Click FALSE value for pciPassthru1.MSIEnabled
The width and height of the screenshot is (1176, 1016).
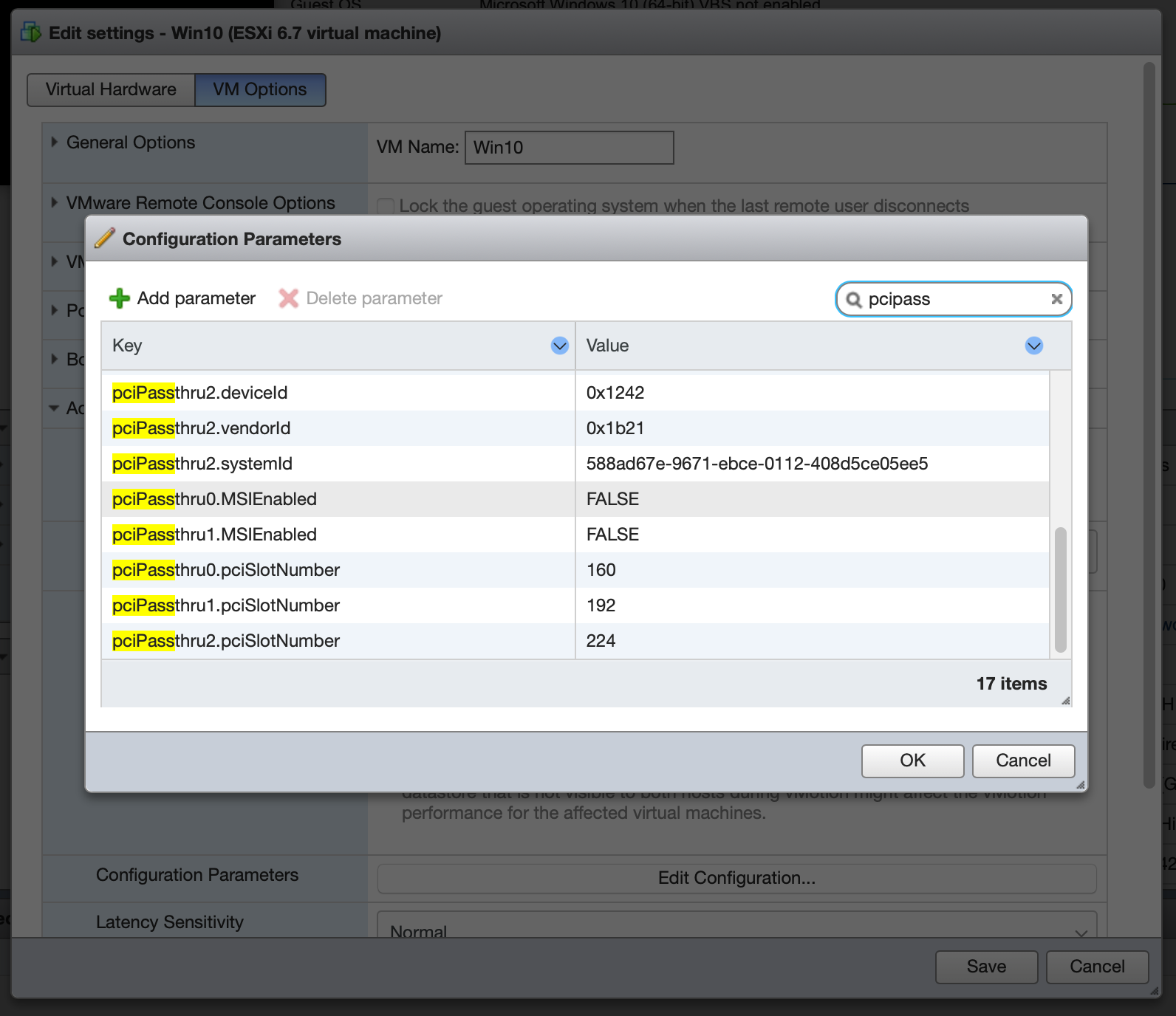[x=612, y=535]
